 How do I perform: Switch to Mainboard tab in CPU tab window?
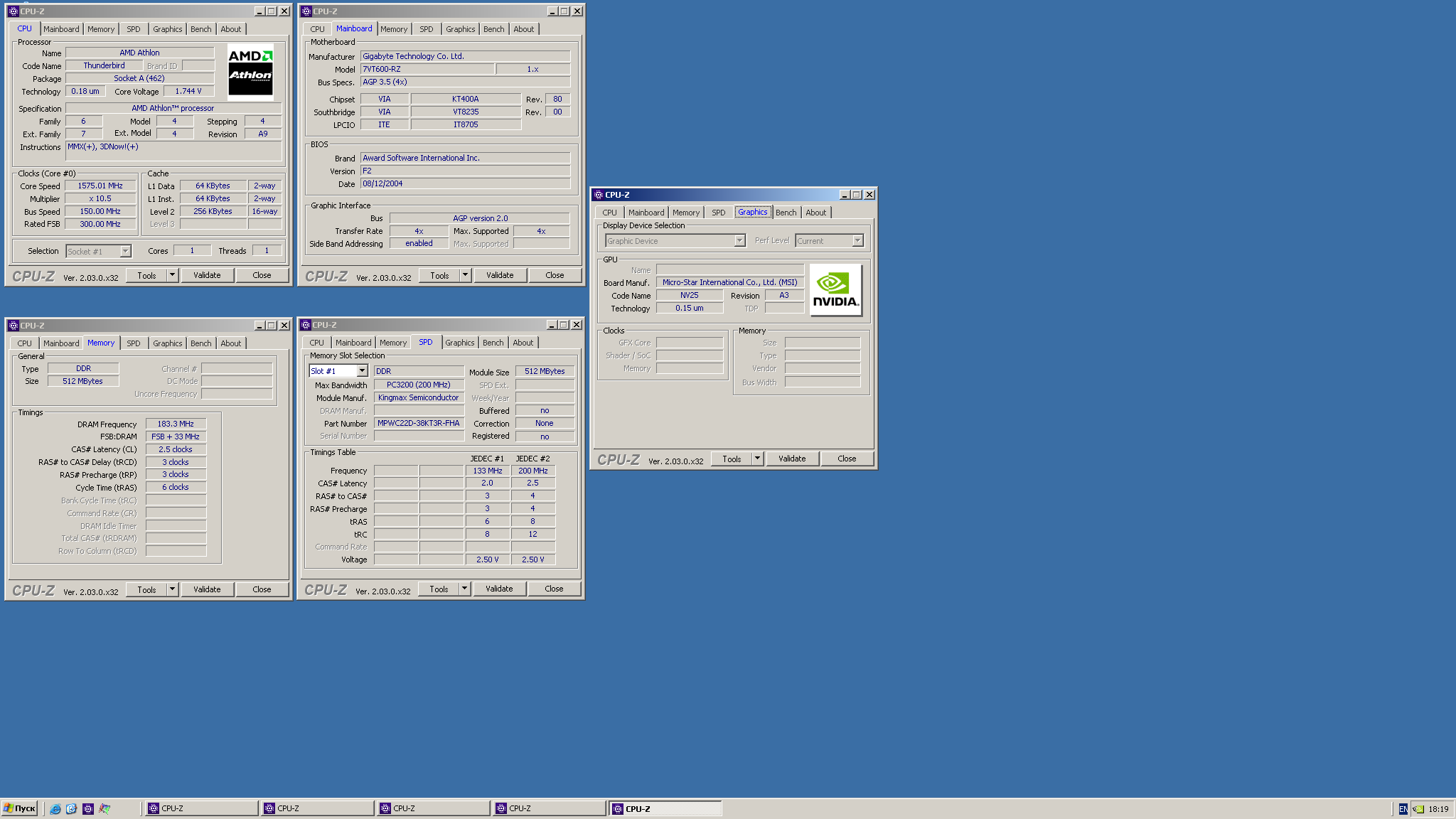coord(61,29)
